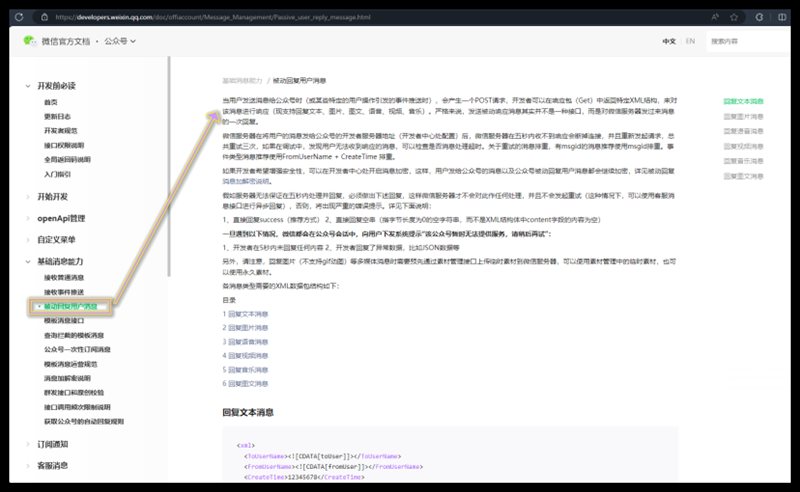Click the sidebar vertical scrollbar
800x492 pixels.
(168, 166)
